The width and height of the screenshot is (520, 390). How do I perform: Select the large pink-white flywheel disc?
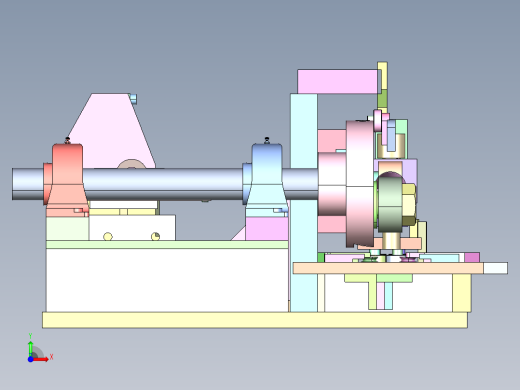(360, 183)
